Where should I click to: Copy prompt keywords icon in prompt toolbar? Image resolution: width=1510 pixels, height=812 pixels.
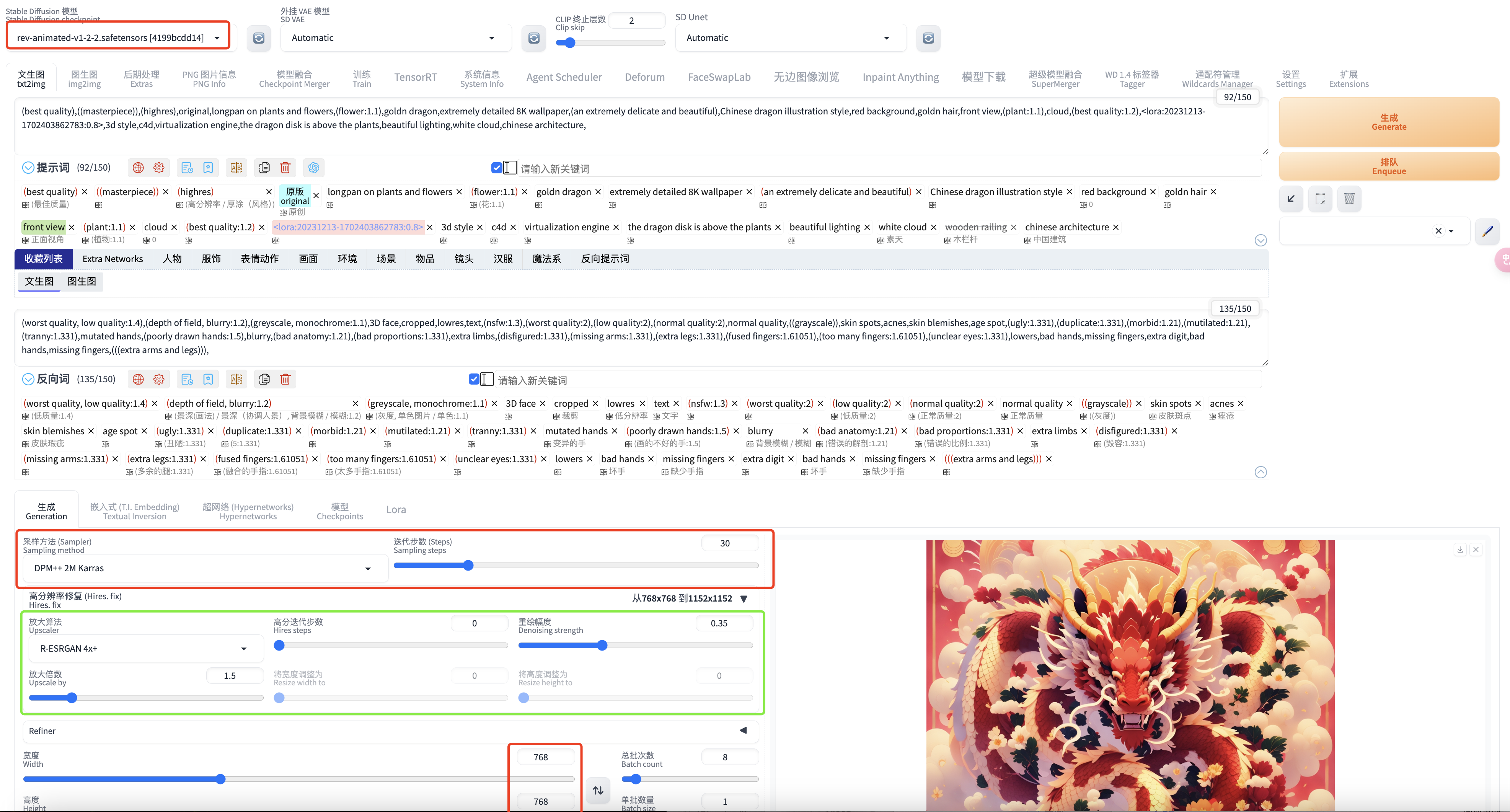[264, 168]
